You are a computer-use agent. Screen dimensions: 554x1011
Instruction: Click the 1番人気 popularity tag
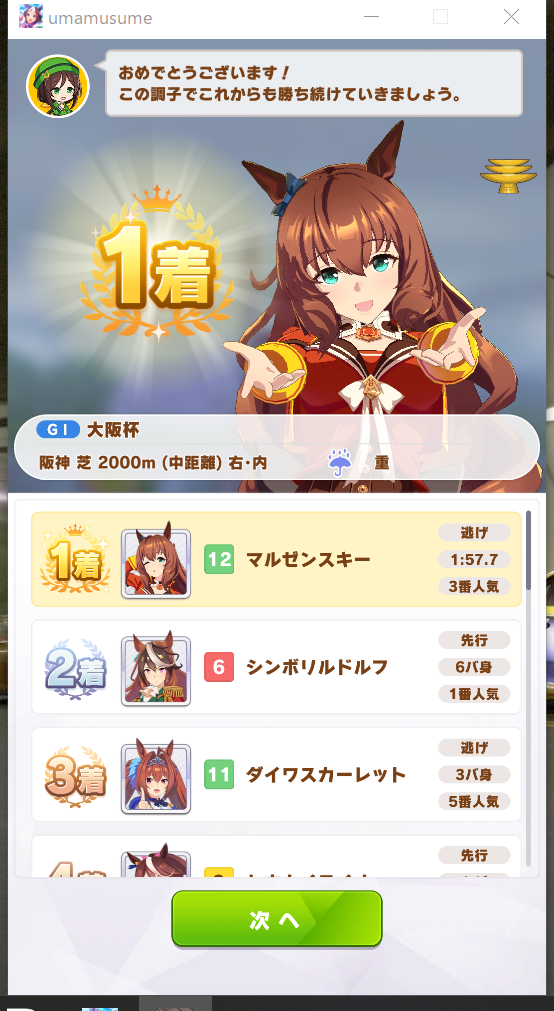tap(474, 694)
